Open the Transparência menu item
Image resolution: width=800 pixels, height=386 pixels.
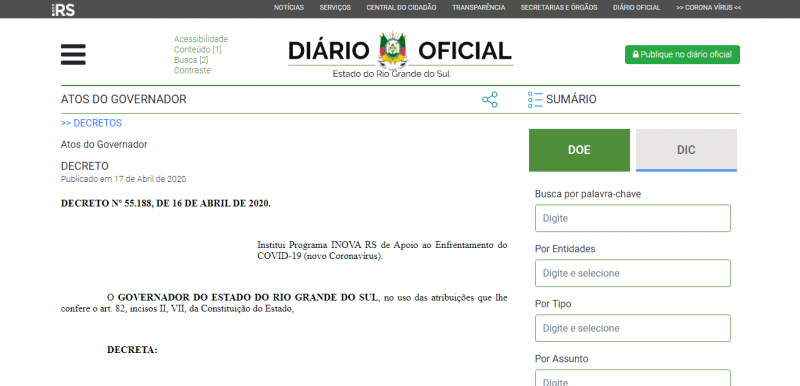pyautogui.click(x=479, y=8)
